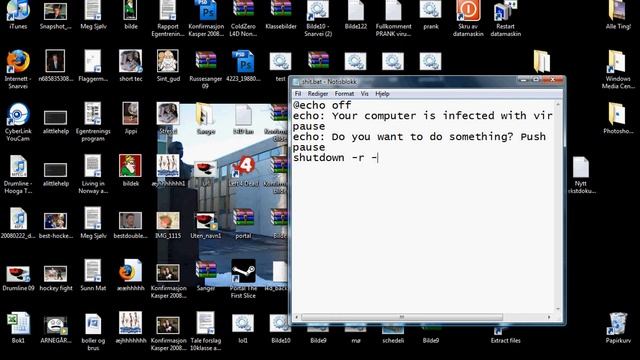Screen dimensions: 640x360
Task: Click scroll down arrow in Notisblokk
Action: tap(558, 309)
